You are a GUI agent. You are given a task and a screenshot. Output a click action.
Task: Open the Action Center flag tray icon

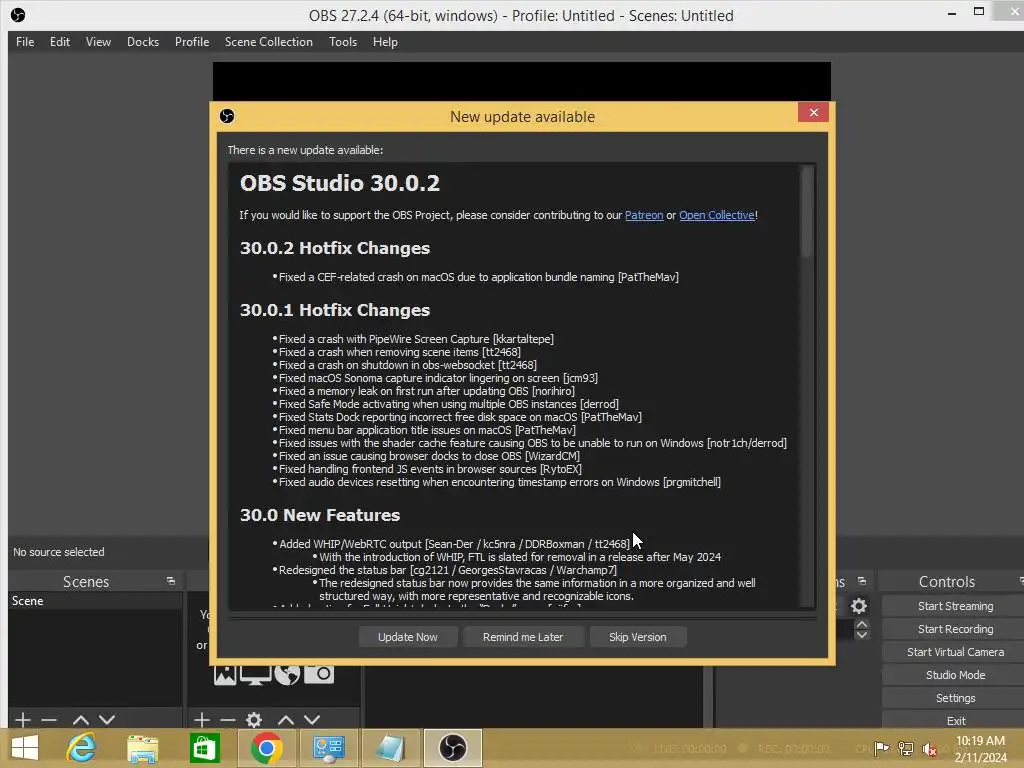coord(882,748)
